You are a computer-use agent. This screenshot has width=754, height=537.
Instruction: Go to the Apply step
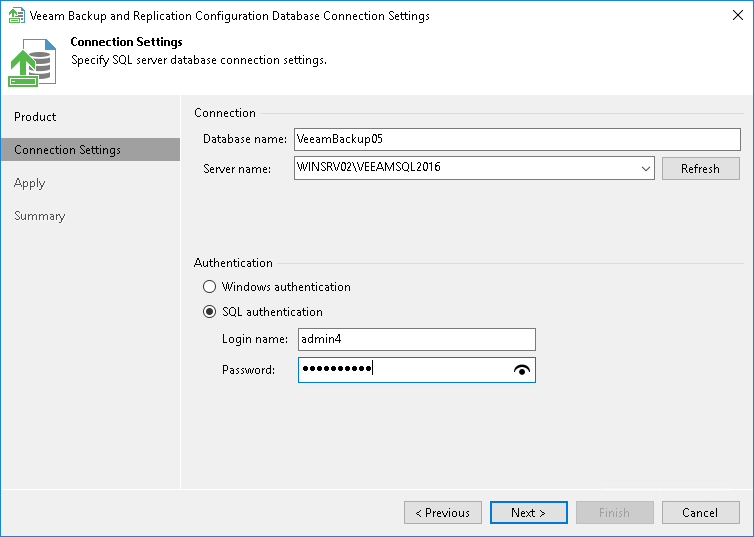point(90,183)
